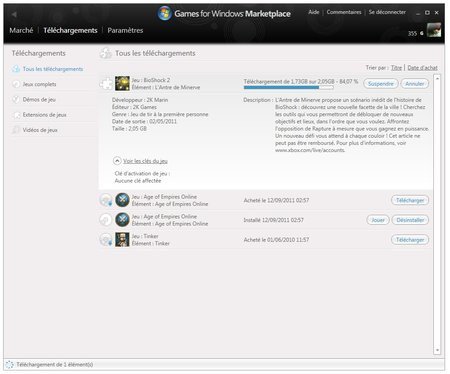
Task: Click 'Développeur : 2K Marin' text
Action: point(140,100)
